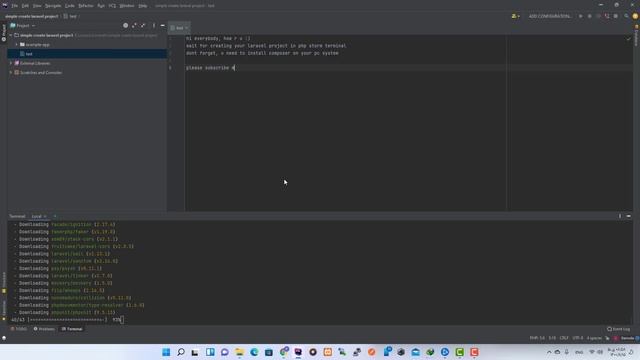Toggle tool window bars icon in status bar corner
640x360 pixels.
4,338
